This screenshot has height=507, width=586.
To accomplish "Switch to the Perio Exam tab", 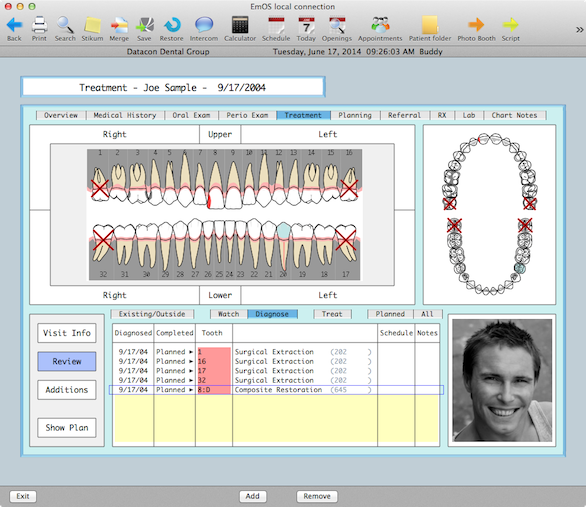I will (247, 115).
